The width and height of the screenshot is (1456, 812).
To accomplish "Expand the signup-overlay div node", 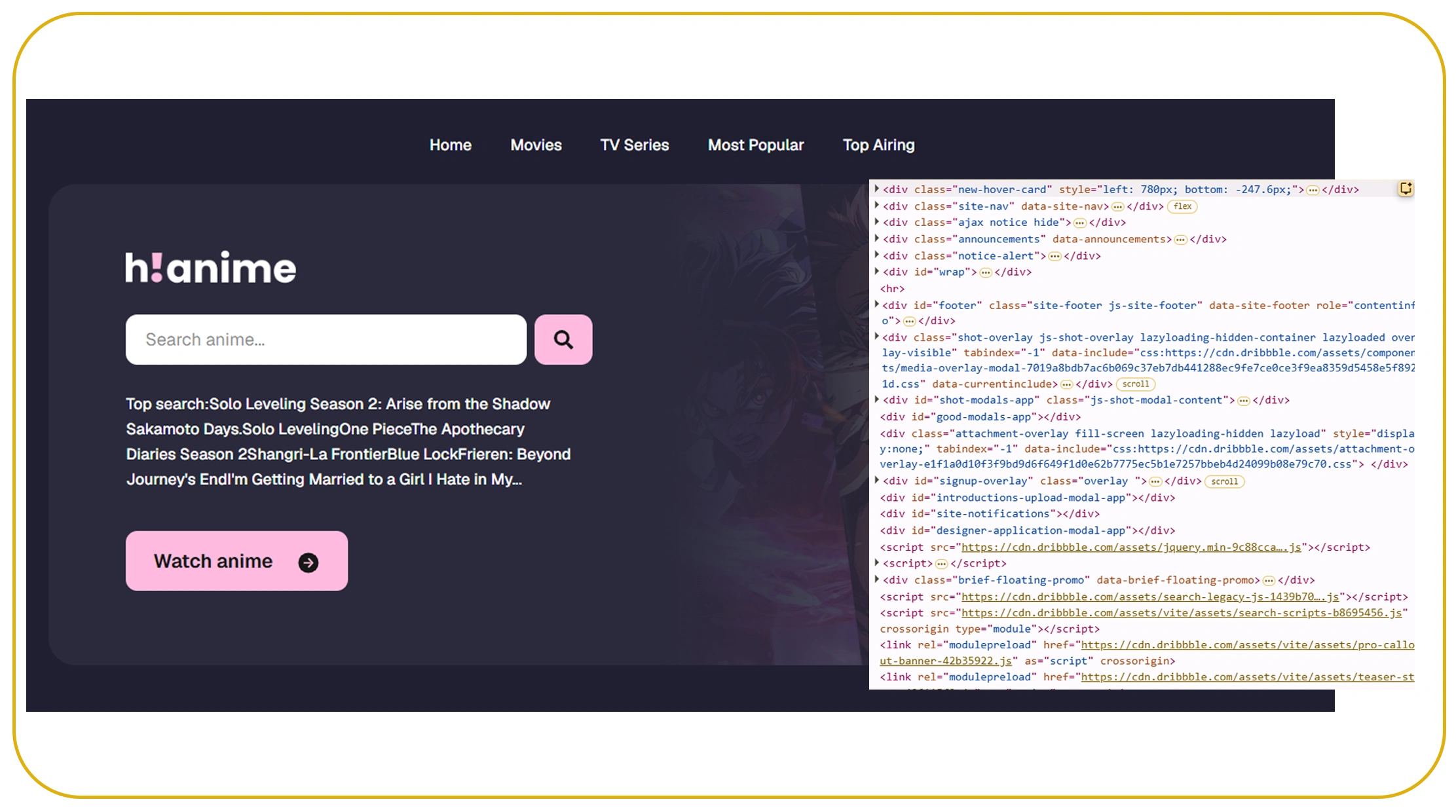I will click(x=876, y=481).
